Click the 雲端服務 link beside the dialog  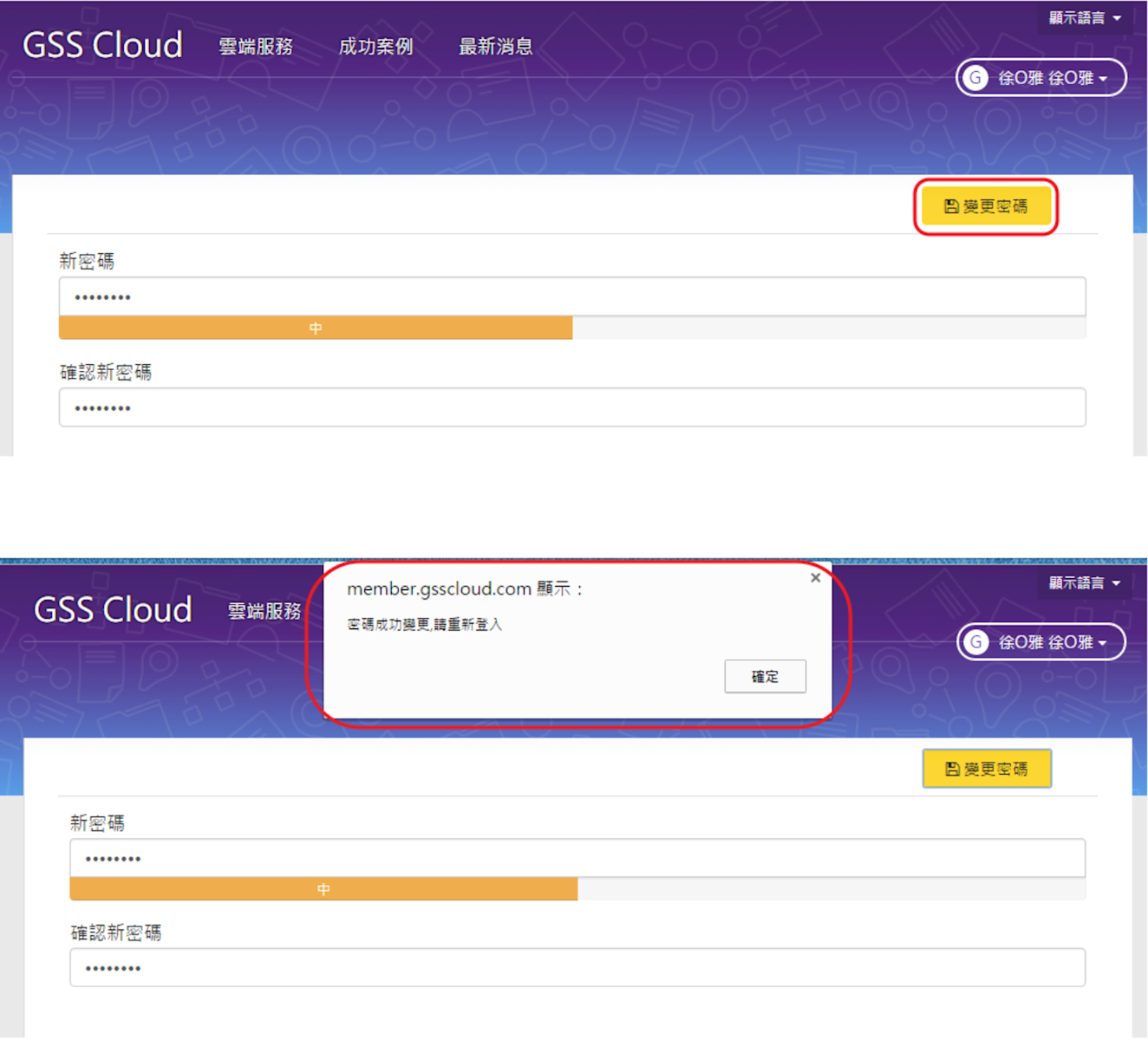tap(264, 611)
